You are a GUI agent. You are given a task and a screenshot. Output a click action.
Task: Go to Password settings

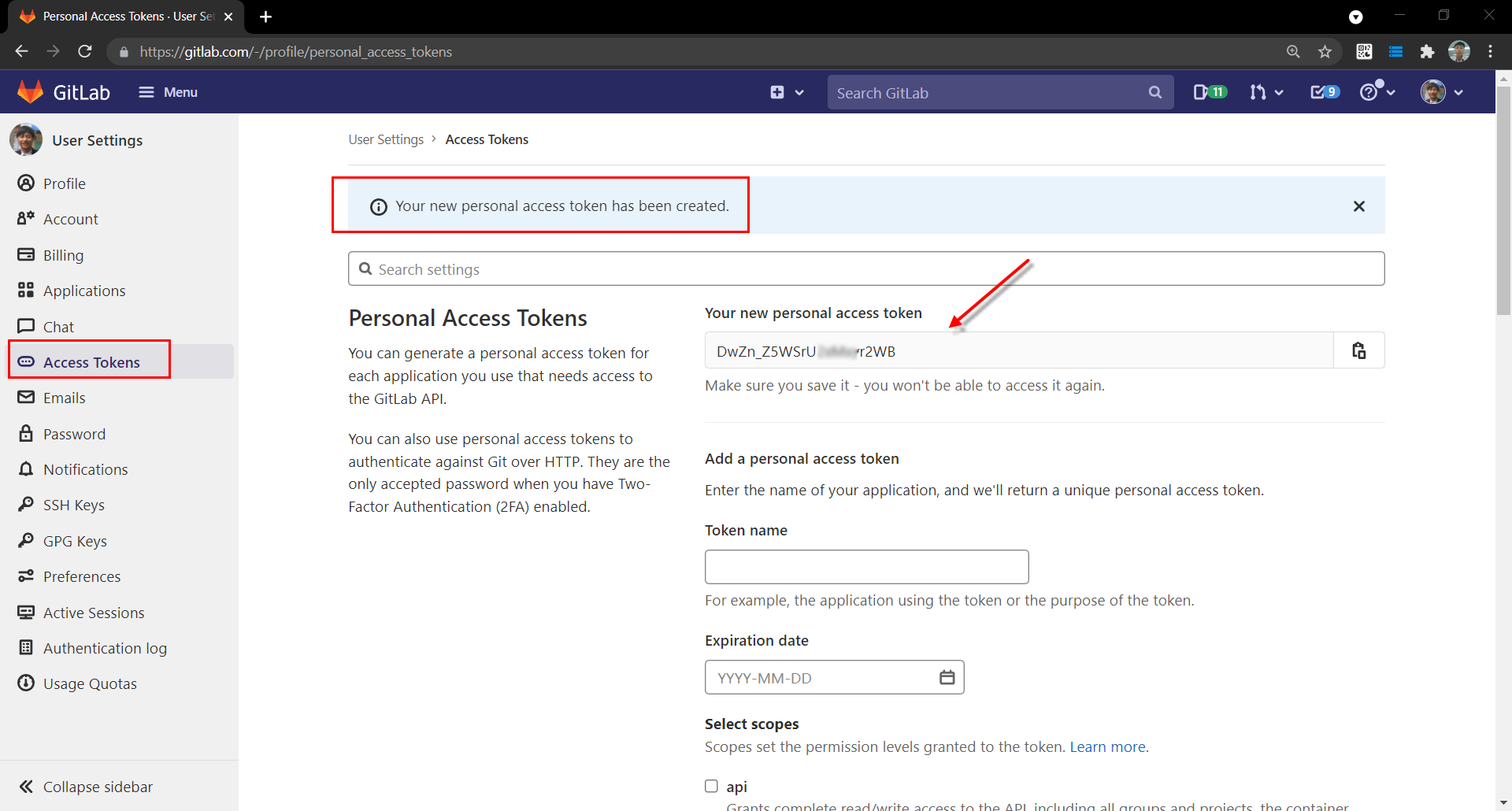coord(74,434)
